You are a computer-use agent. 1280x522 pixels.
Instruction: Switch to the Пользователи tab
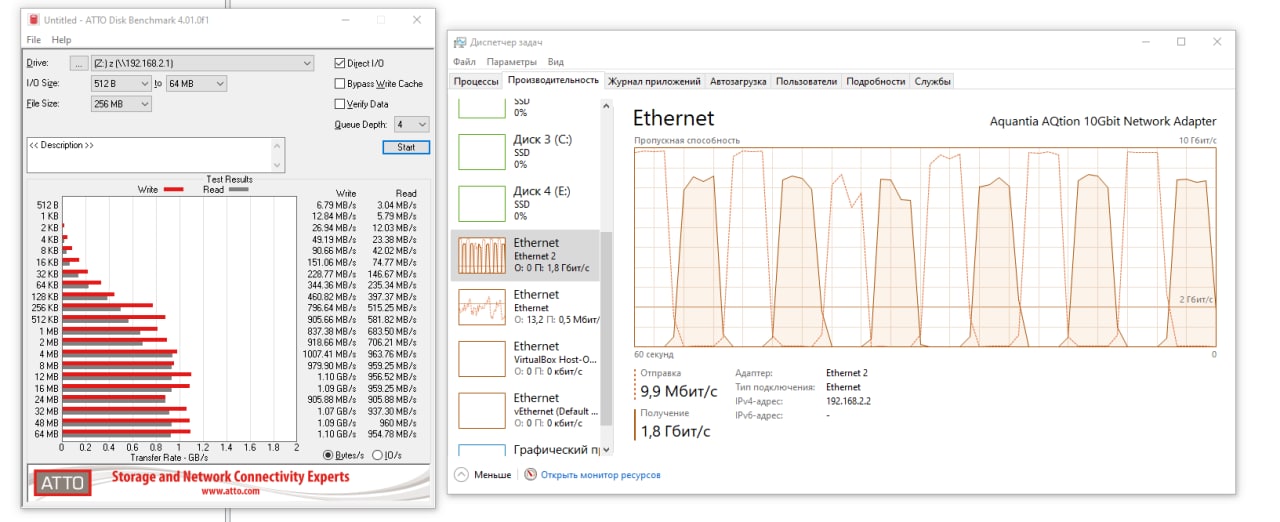pos(806,81)
